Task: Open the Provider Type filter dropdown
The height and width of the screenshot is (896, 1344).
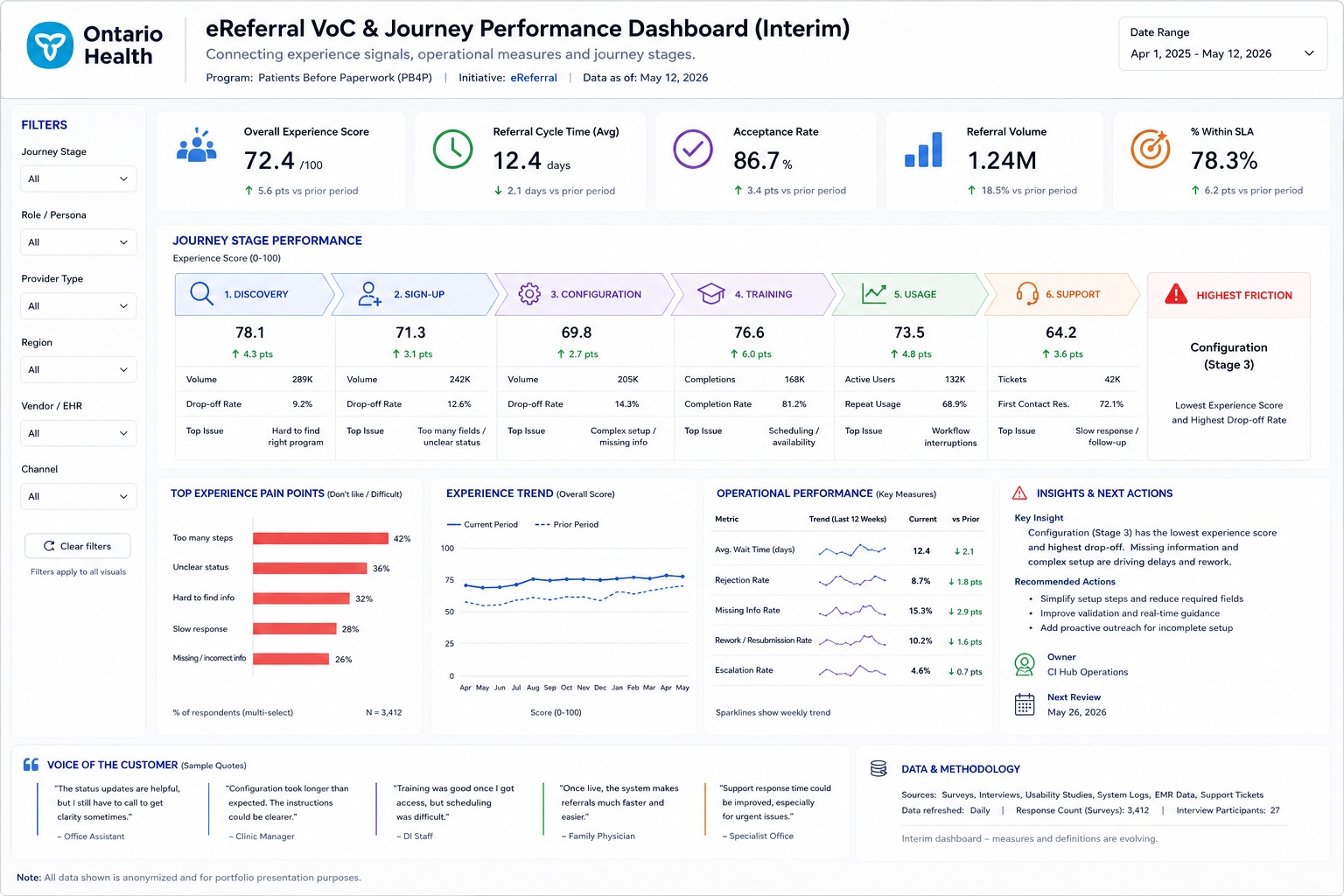Action: click(78, 305)
